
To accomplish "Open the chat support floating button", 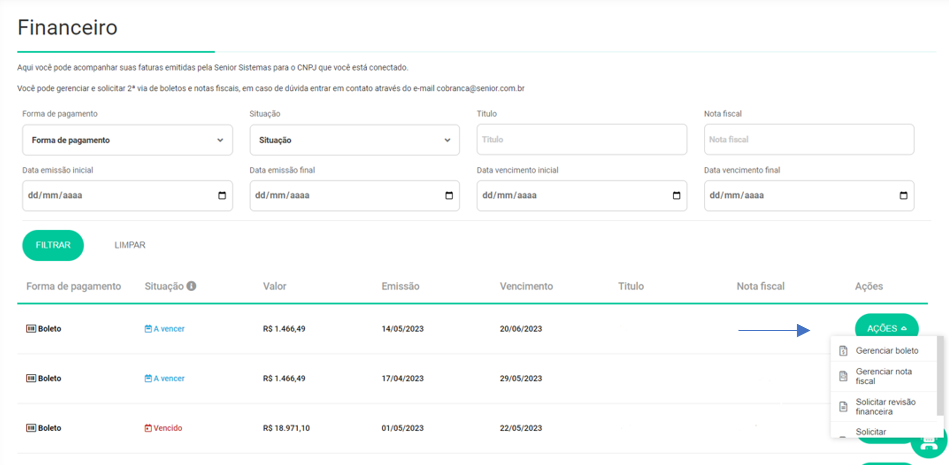I will pos(930,442).
